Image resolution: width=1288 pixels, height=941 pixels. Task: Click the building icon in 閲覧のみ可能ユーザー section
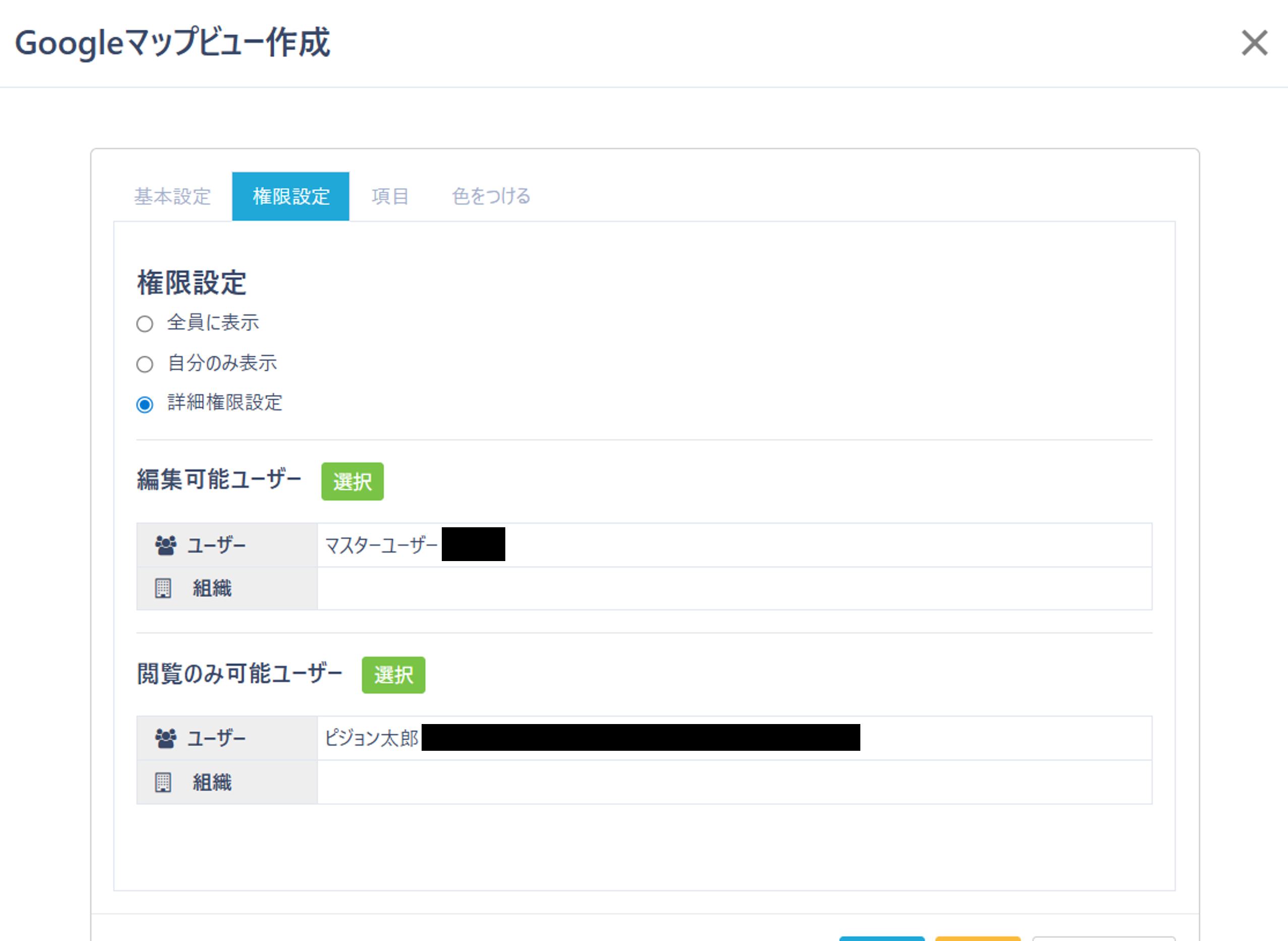point(164,782)
